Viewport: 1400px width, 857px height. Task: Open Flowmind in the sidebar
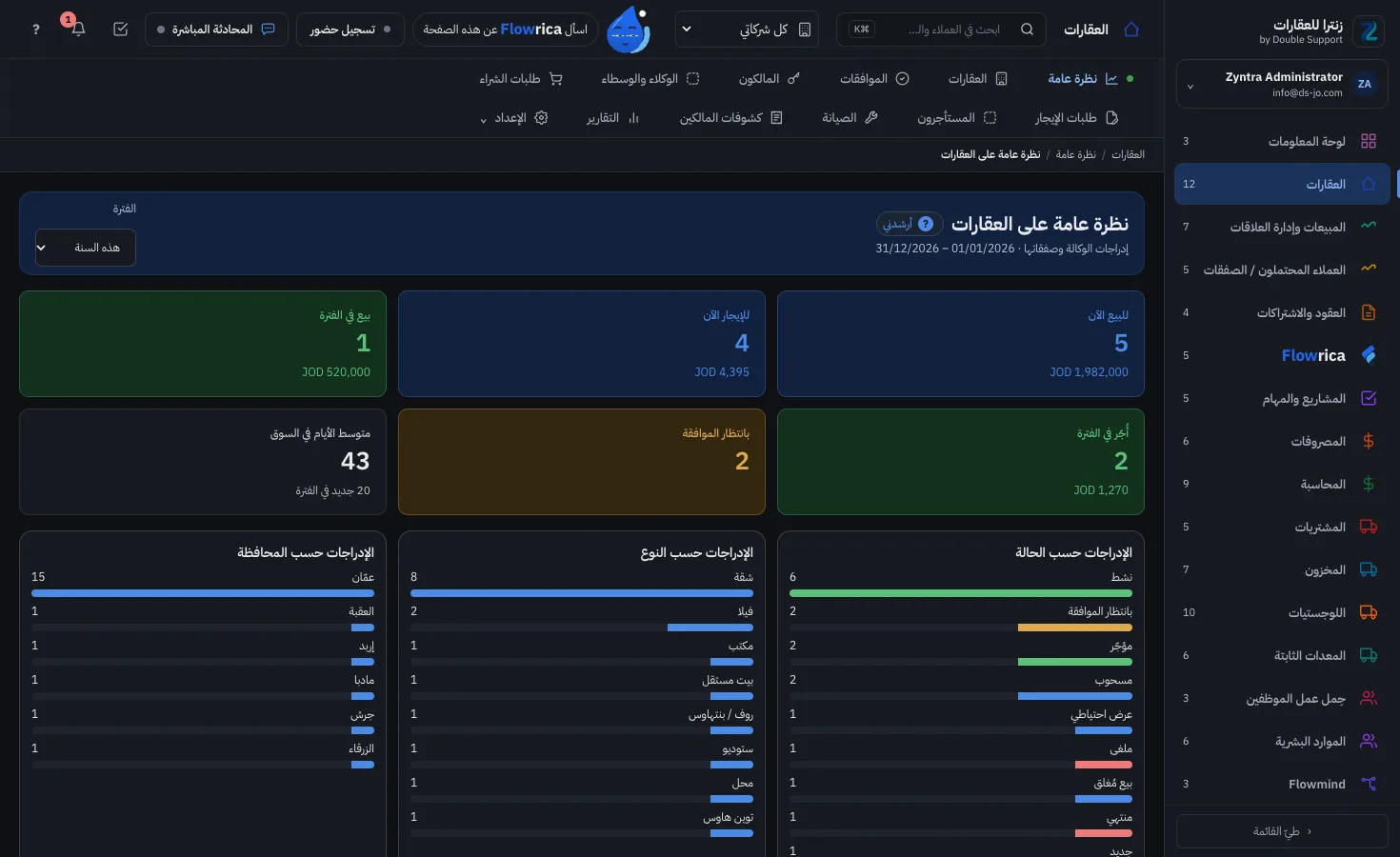[x=1282, y=784]
